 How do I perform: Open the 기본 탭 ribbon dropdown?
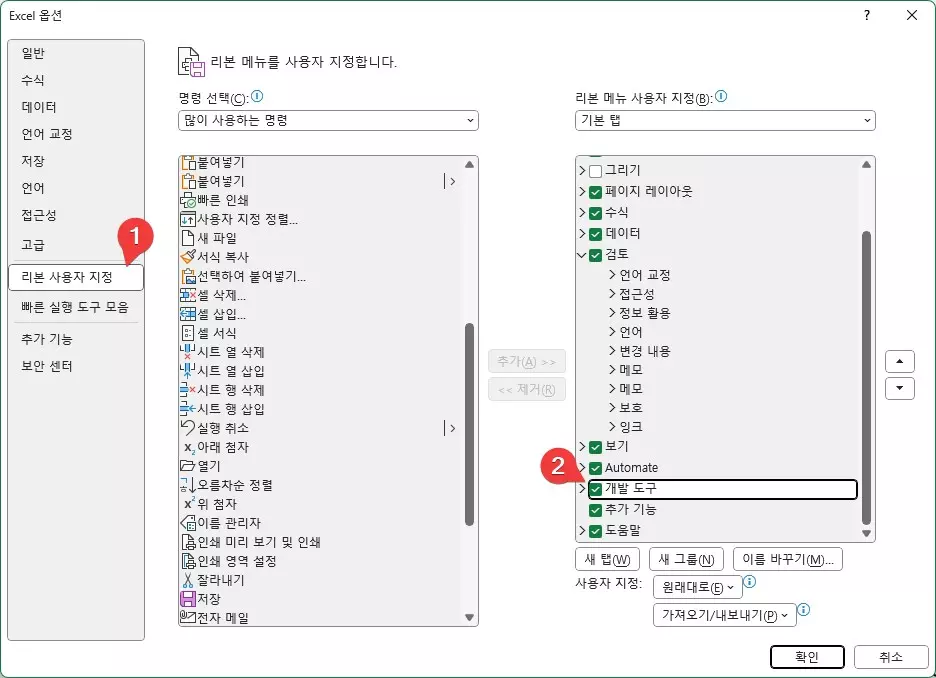(725, 121)
